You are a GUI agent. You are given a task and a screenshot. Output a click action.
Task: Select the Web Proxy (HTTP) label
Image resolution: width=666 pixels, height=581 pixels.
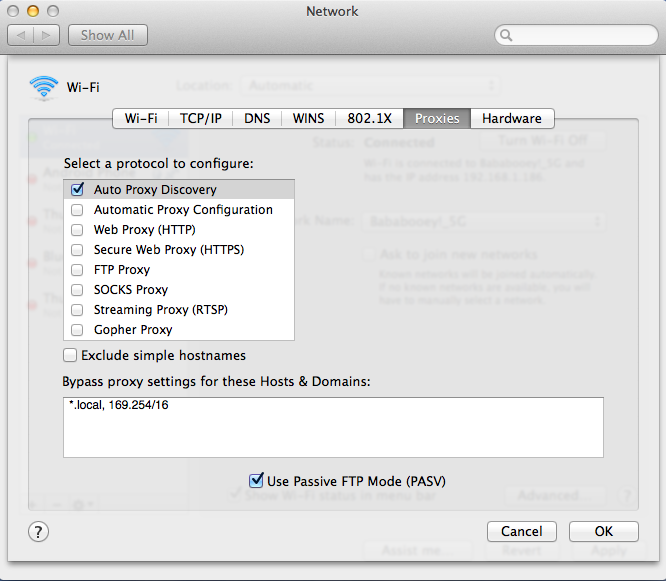pos(144,230)
